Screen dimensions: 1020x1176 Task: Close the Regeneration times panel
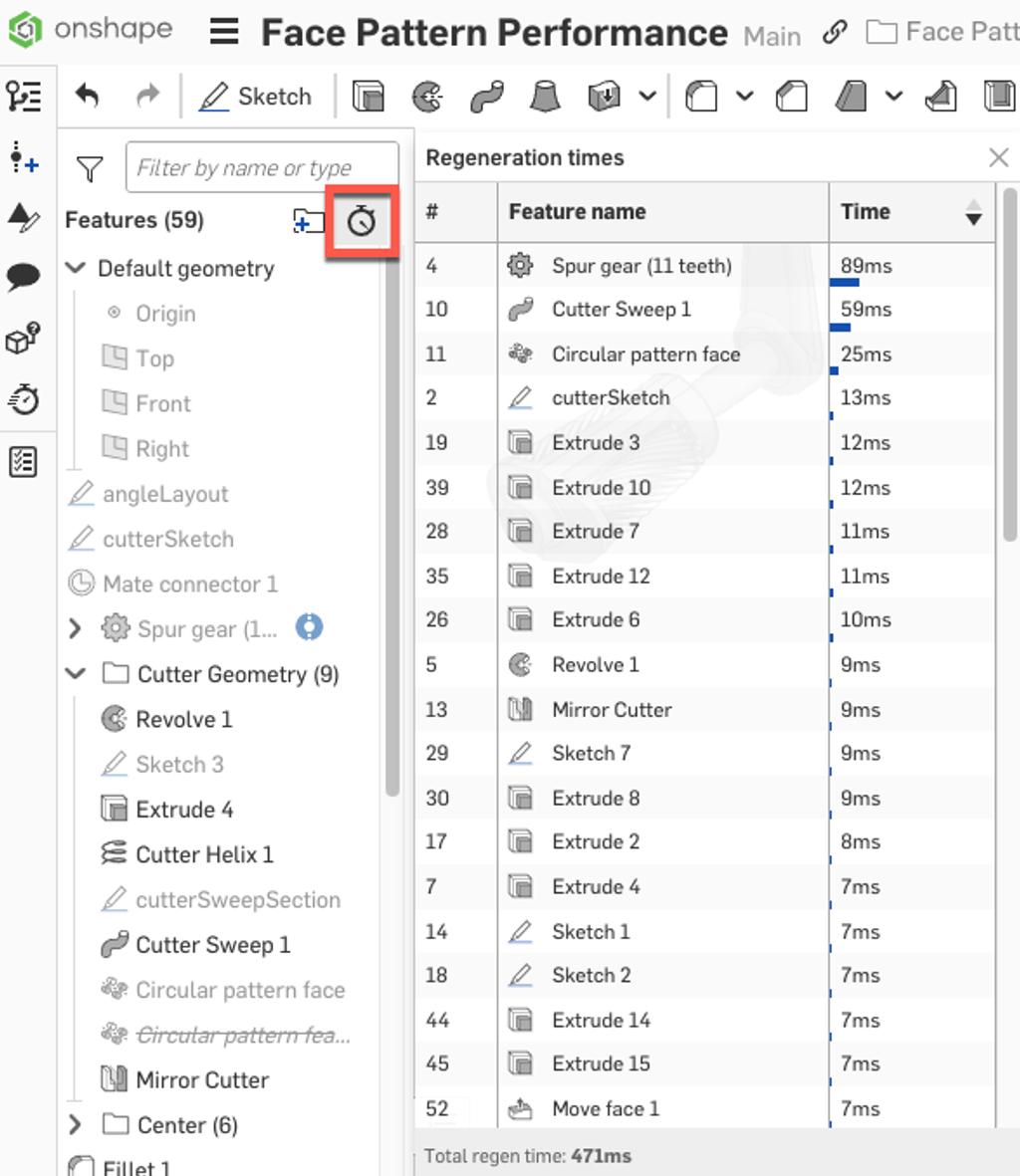[x=999, y=156]
